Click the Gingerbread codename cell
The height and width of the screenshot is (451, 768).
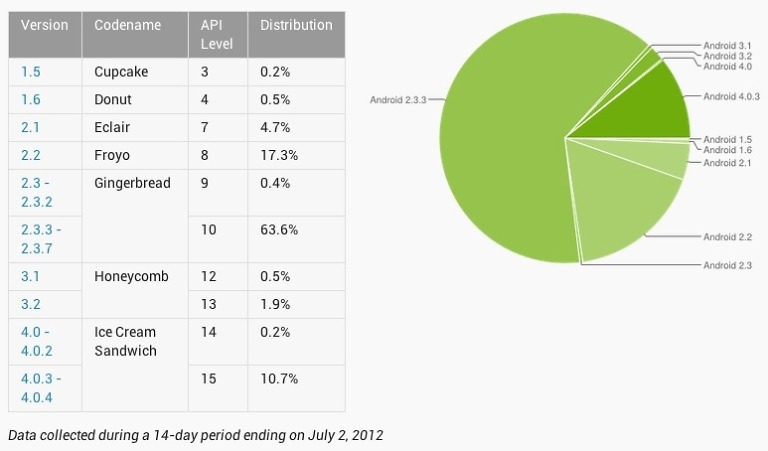pos(132,183)
